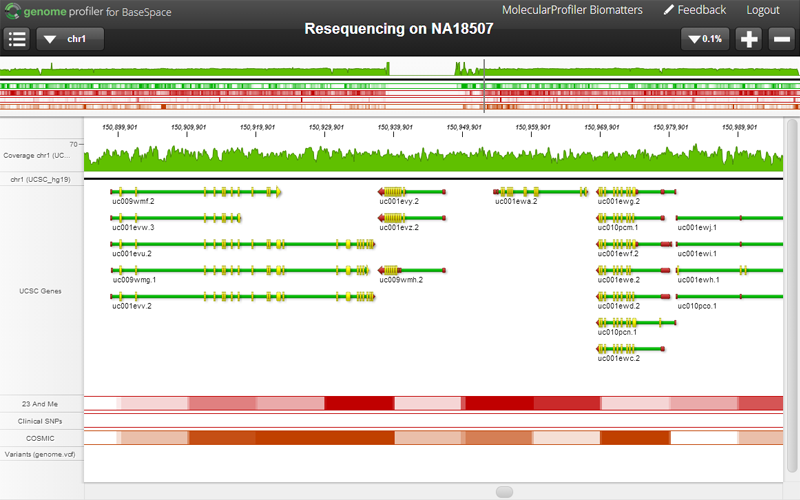Select the uc009wmh.2 gene arrow
The height and width of the screenshot is (500, 800).
point(381,270)
